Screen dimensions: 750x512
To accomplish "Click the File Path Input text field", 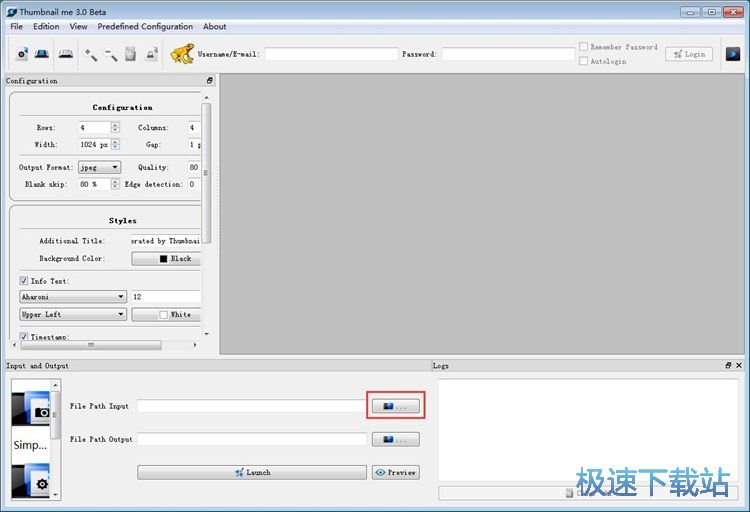I will coord(252,406).
